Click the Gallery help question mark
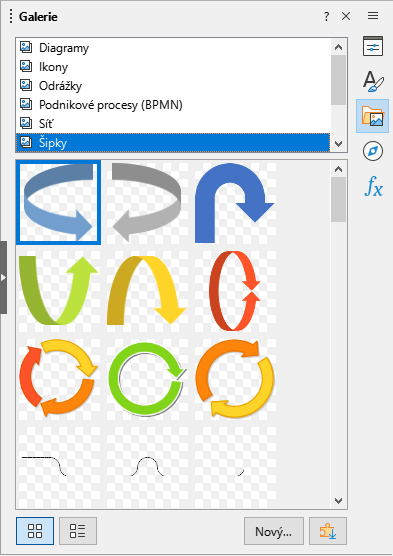Viewport: 393px width, 556px height. (x=326, y=16)
